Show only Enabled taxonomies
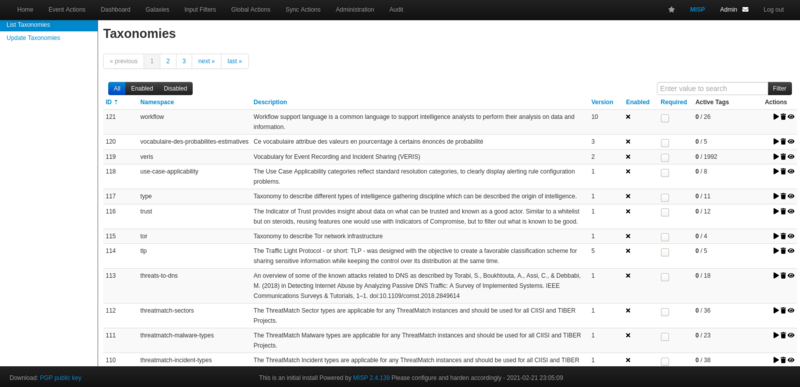 point(142,89)
